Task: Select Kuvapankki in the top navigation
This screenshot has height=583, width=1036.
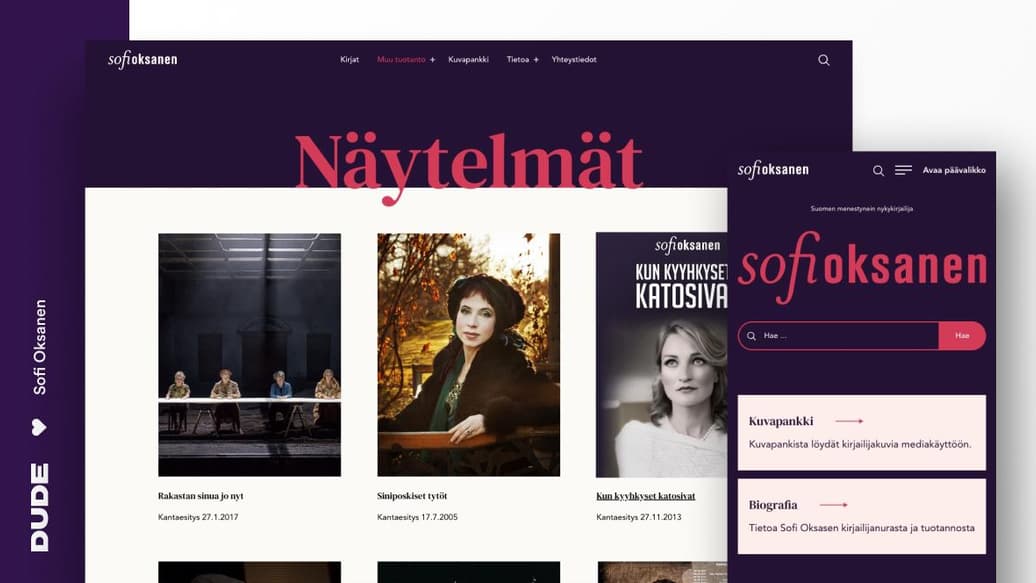Action: (x=468, y=59)
